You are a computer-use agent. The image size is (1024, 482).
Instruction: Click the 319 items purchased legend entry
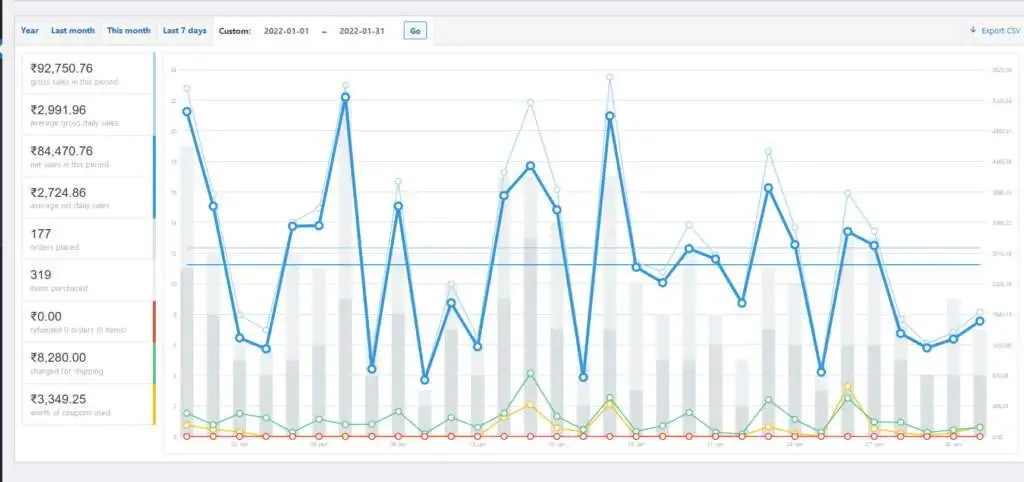(88, 280)
